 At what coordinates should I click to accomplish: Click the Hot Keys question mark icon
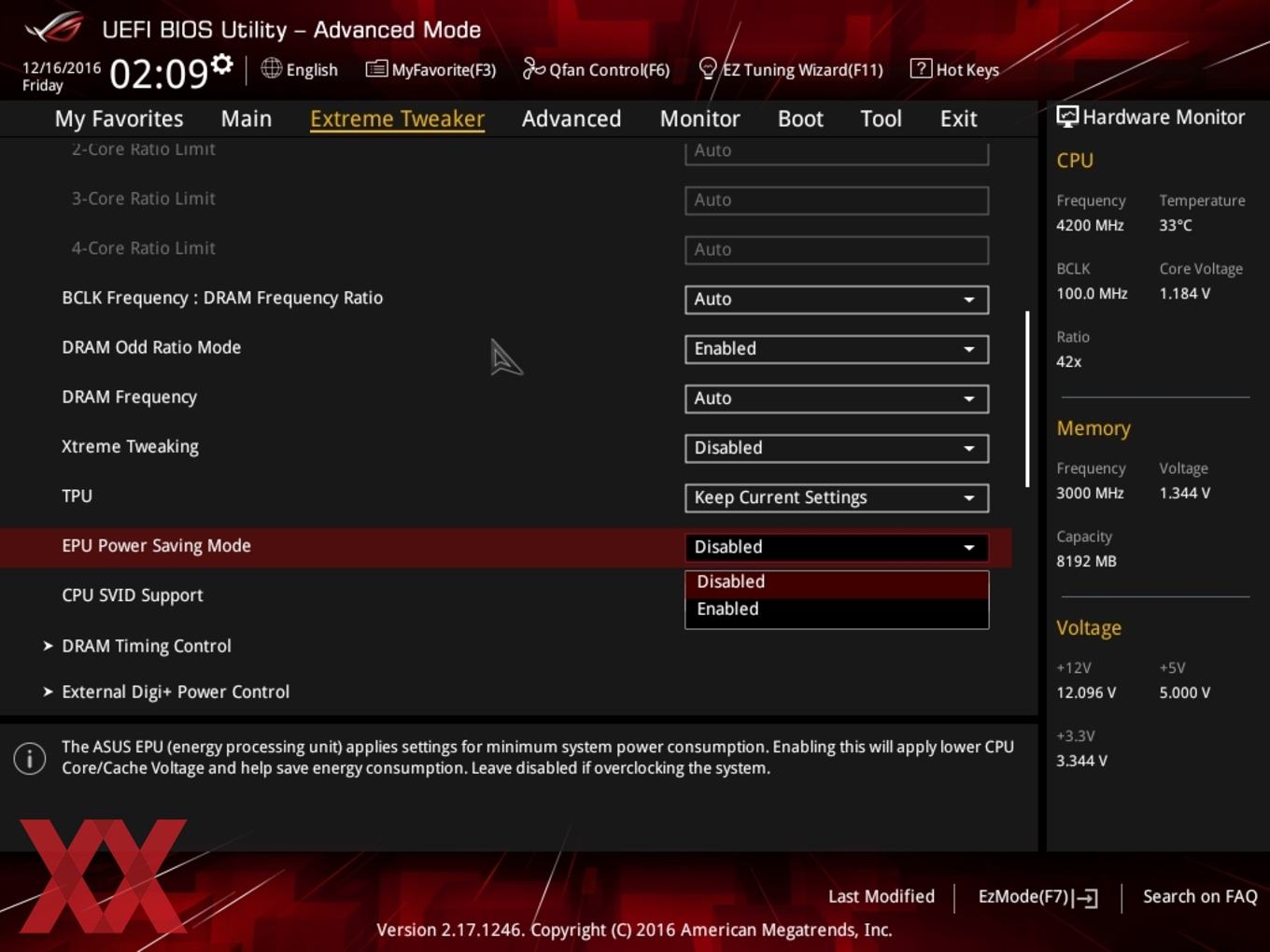pyautogui.click(x=921, y=68)
